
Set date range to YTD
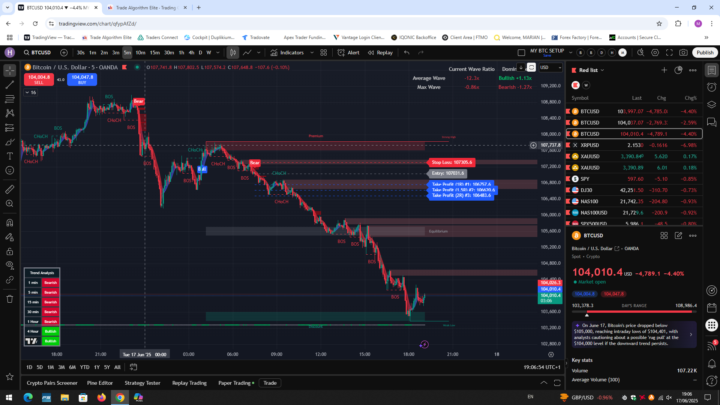coord(84,367)
